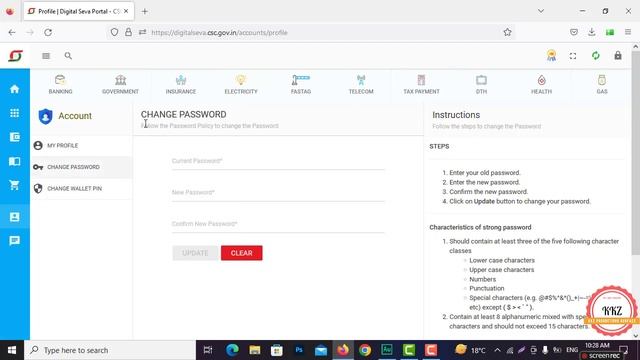
Task: Open Task View on taskbar
Action: click(208, 350)
